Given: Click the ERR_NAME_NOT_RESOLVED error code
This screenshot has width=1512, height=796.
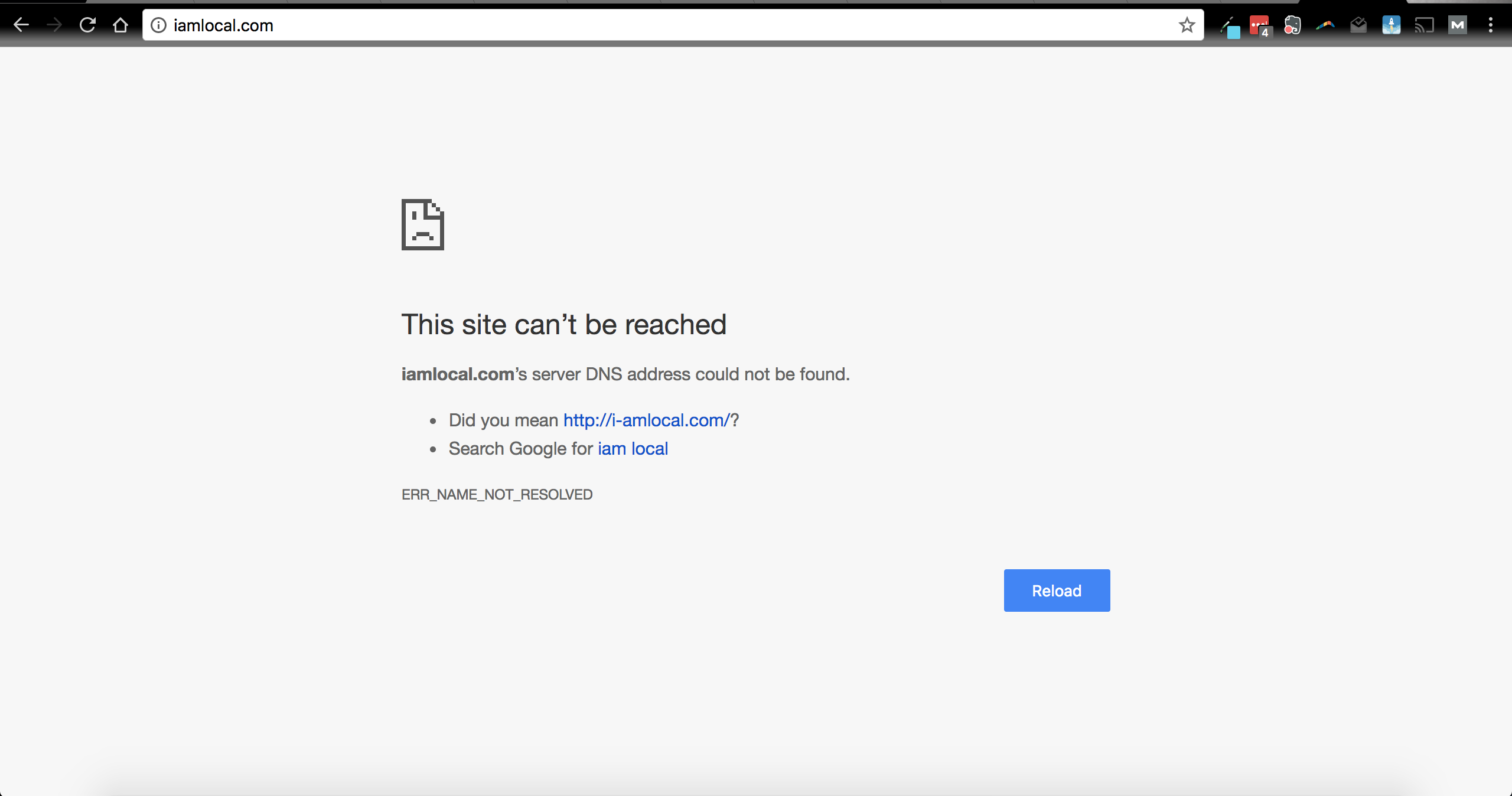Looking at the screenshot, I should [x=497, y=494].
